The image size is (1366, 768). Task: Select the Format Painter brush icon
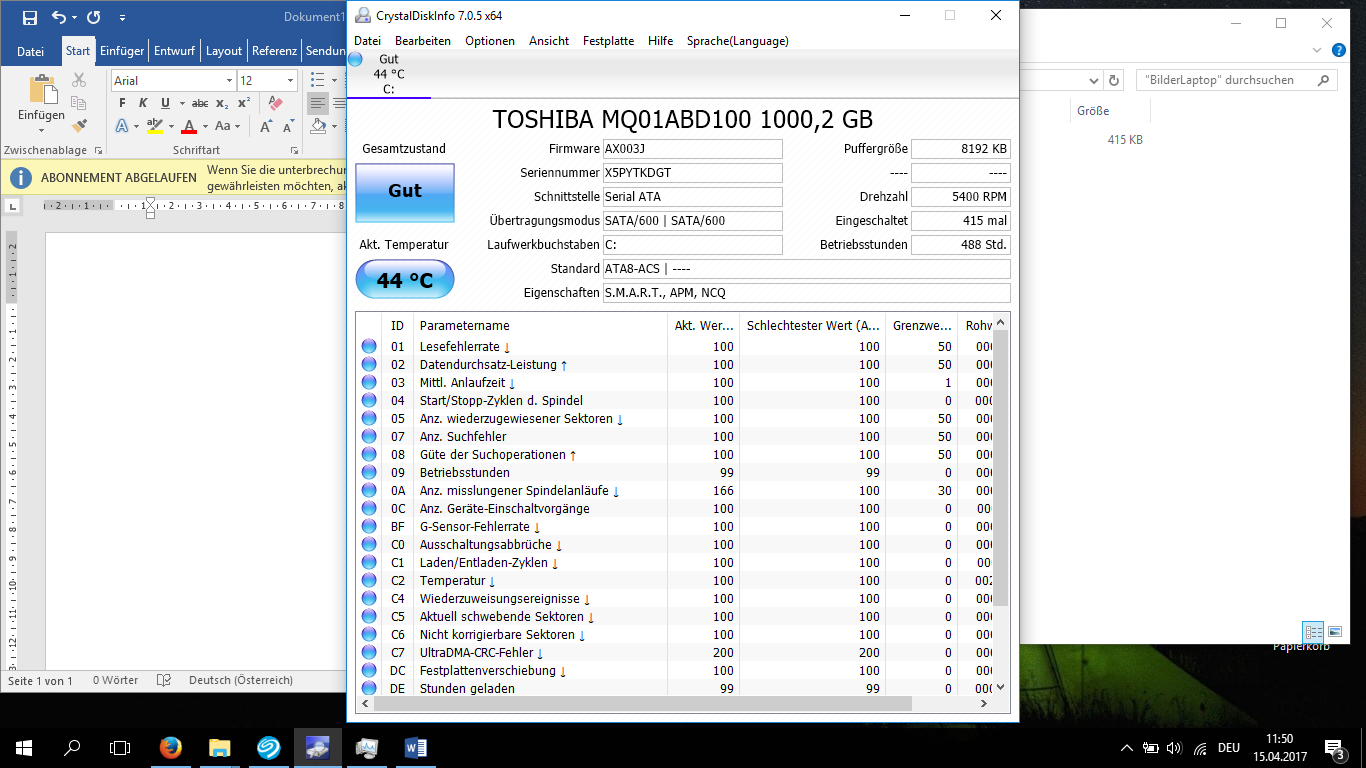coord(79,126)
